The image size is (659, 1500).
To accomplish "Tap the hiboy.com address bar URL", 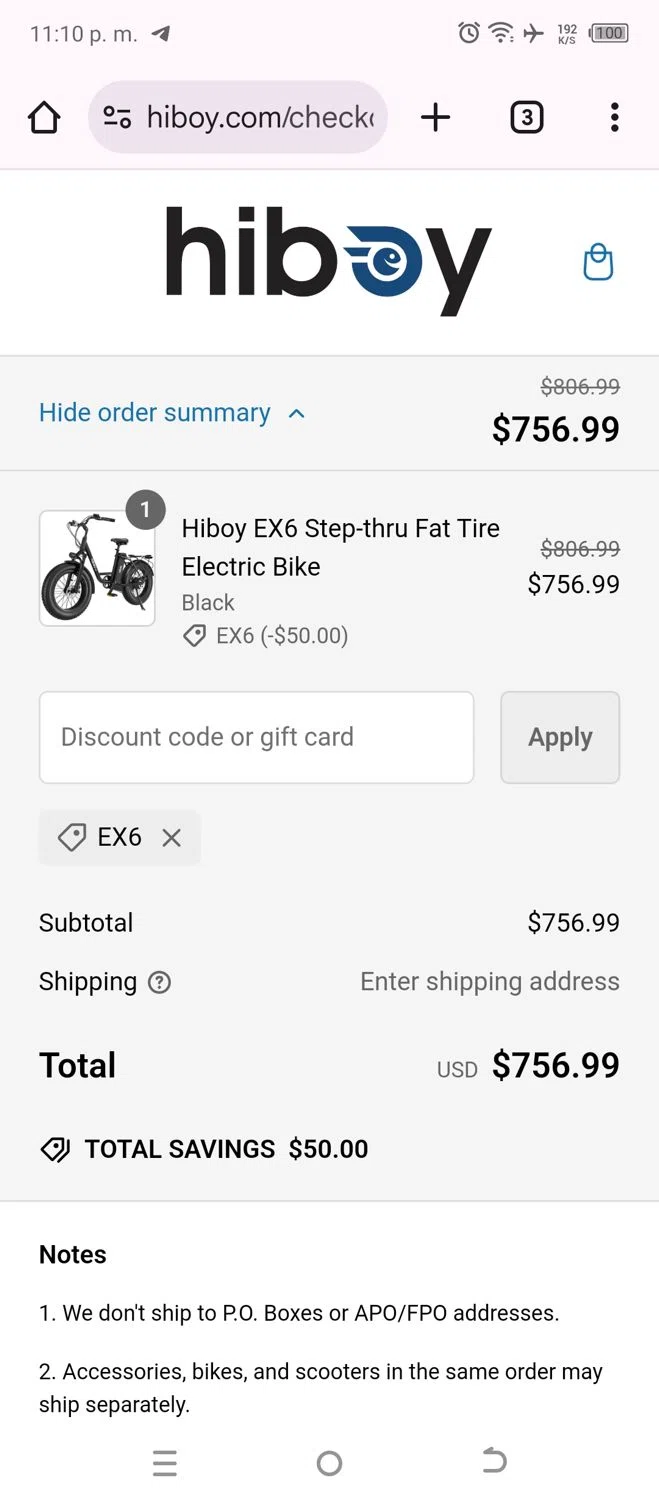I will 260,118.
